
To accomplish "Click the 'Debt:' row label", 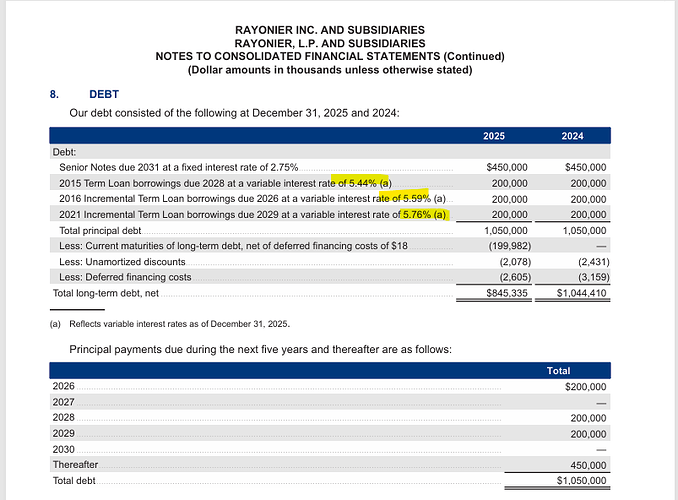I will (x=64, y=152).
